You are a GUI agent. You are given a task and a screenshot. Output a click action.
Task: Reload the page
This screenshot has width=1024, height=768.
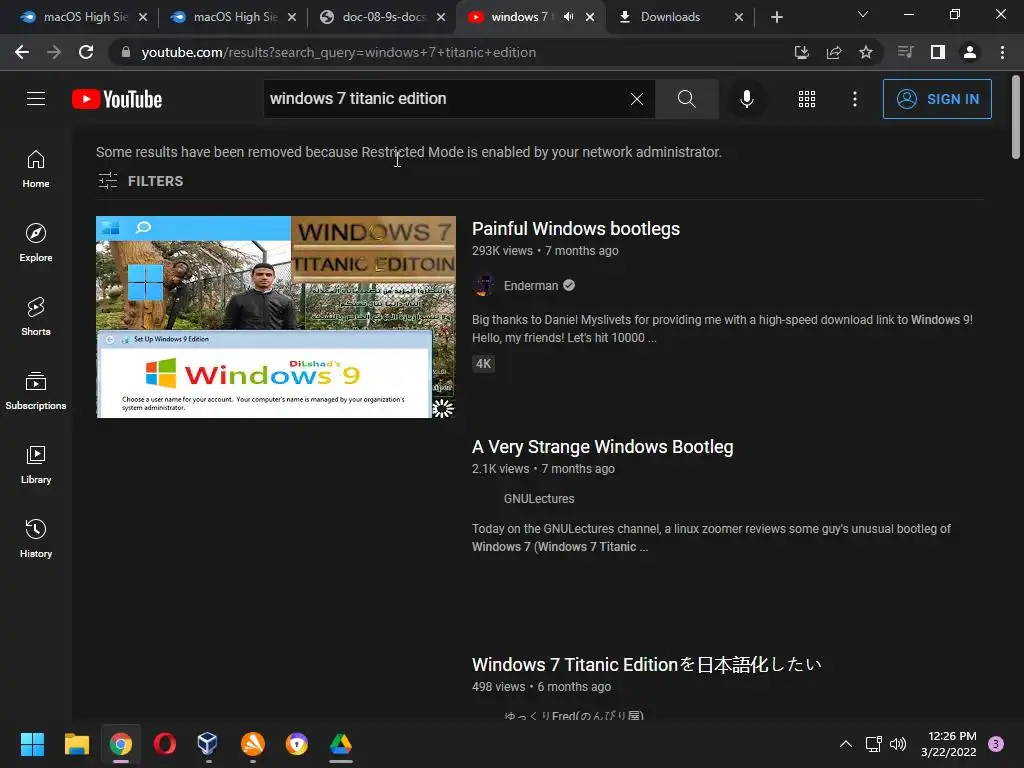[x=86, y=52]
